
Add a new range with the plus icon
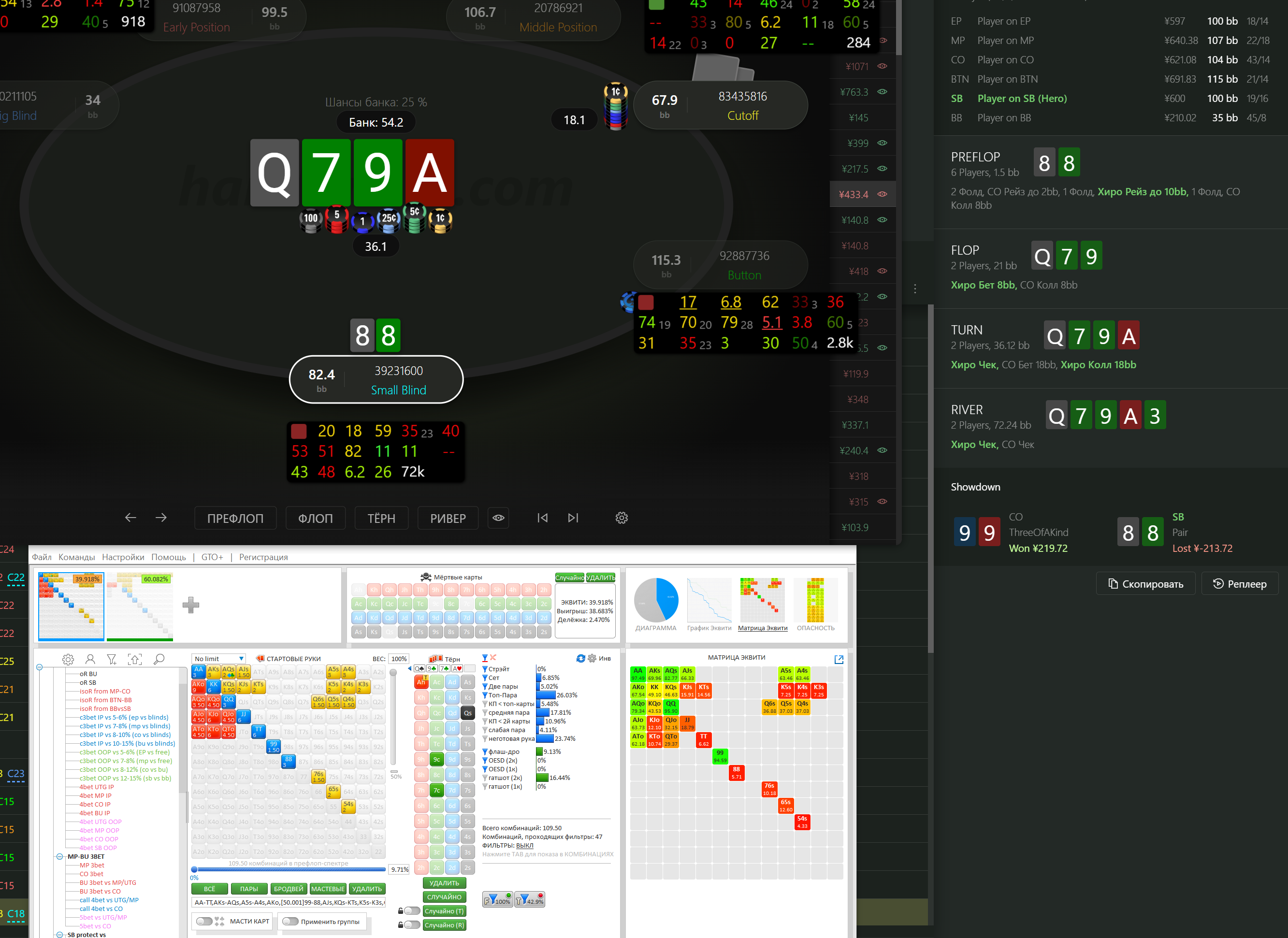[x=191, y=605]
